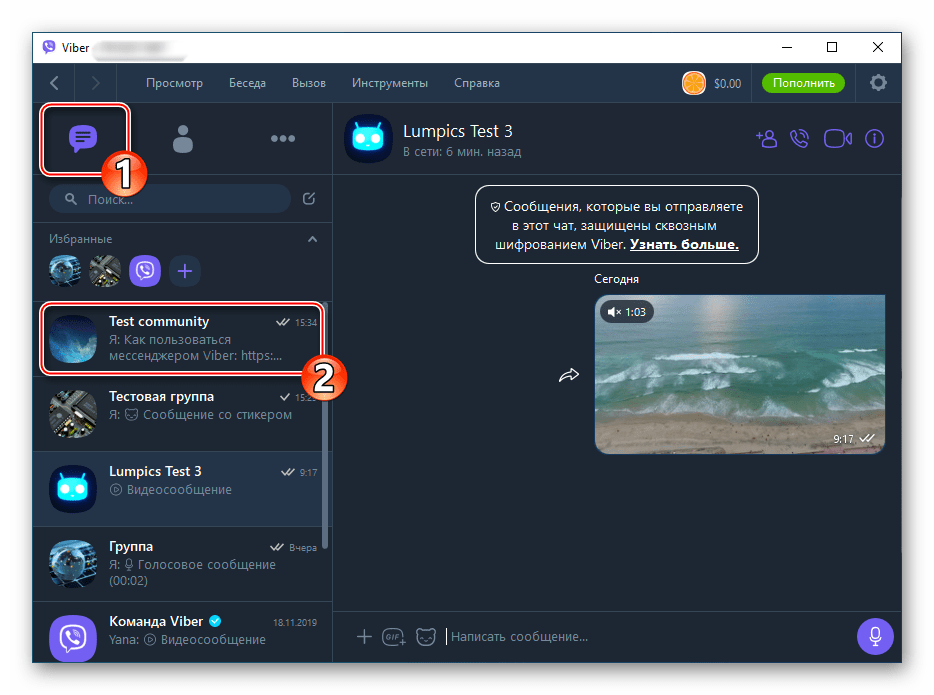Open the Беседа menu

[247, 83]
